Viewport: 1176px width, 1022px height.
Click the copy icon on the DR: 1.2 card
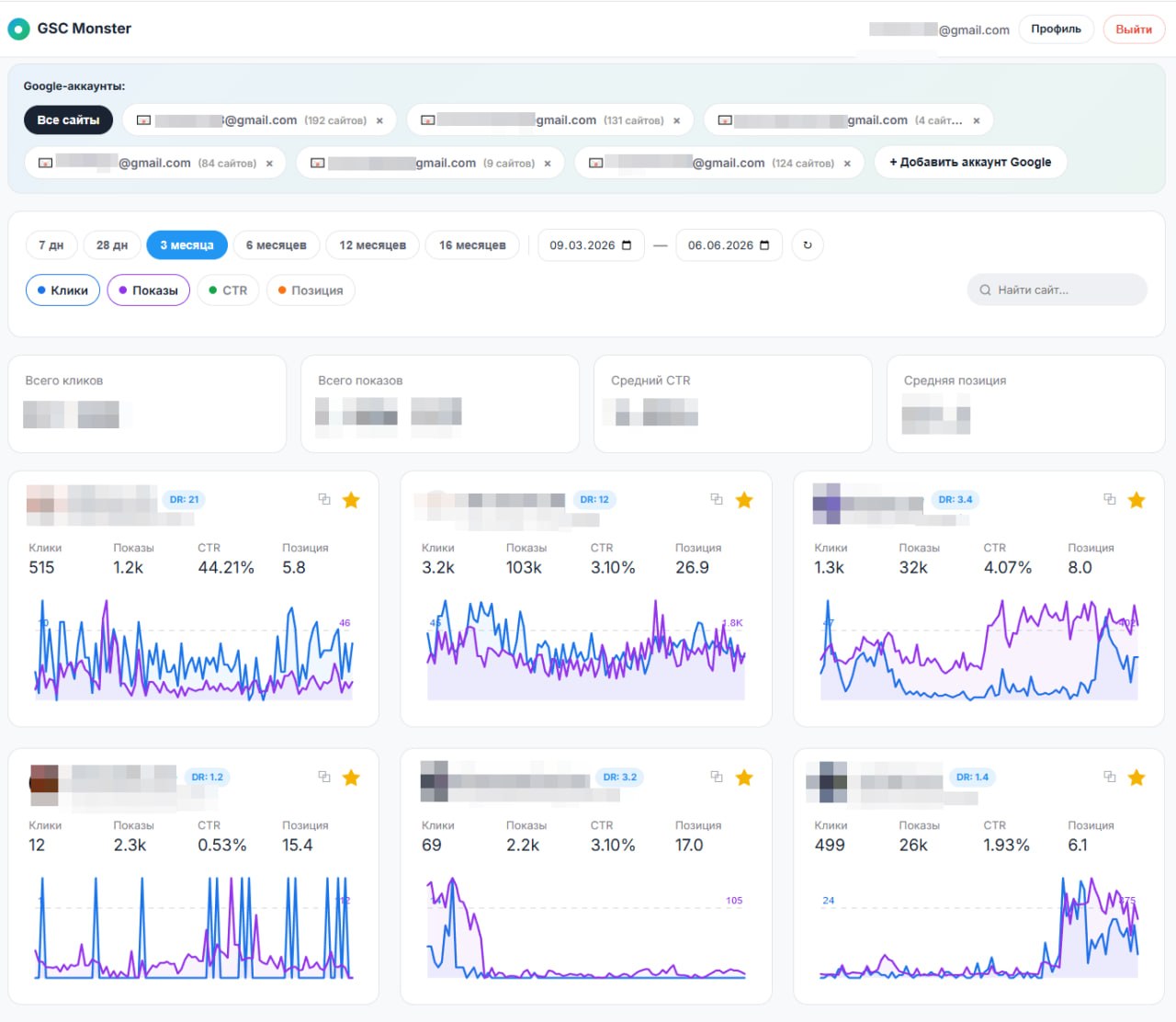coord(324,777)
